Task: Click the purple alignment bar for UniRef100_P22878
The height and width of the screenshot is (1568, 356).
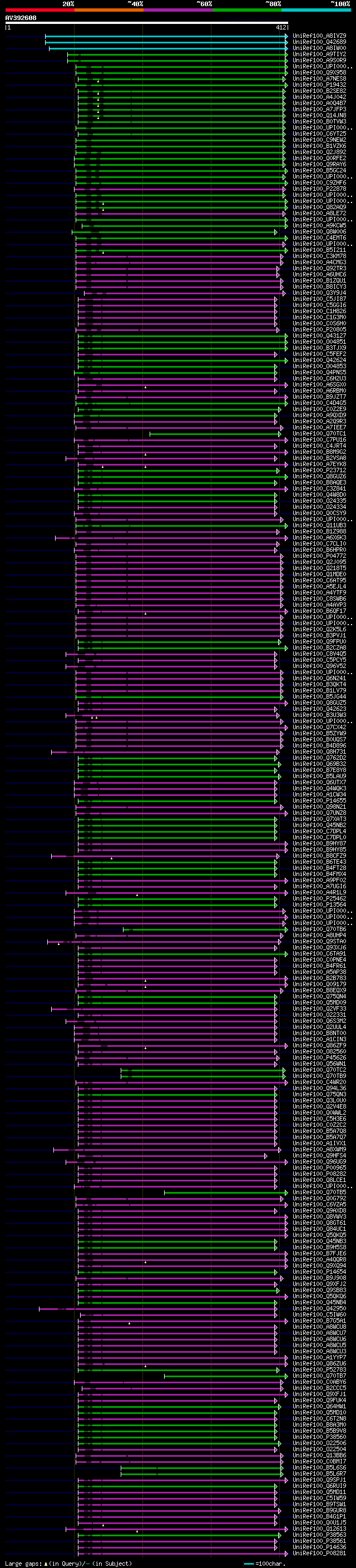Action: tap(180, 189)
